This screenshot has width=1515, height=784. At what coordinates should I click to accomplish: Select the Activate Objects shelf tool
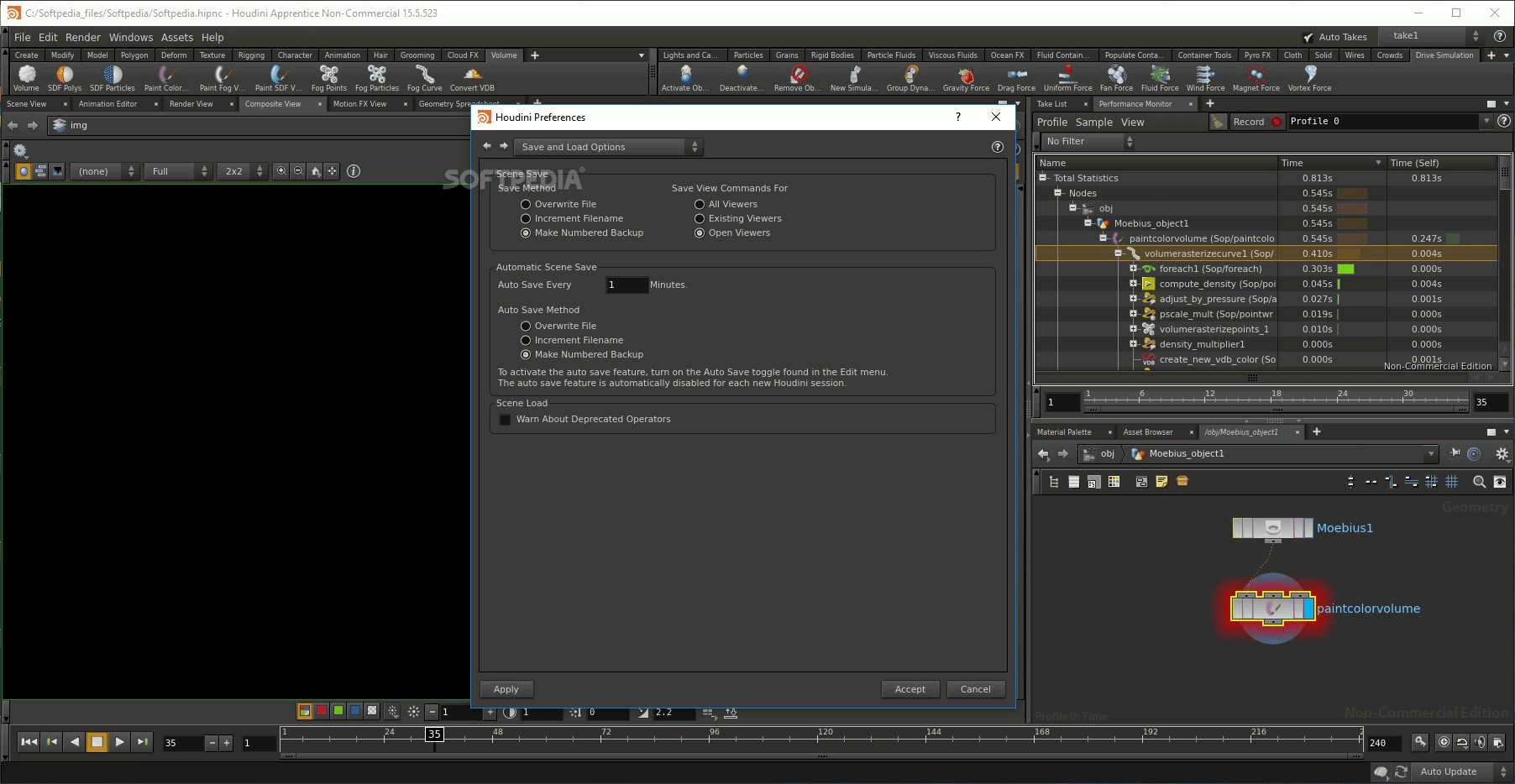tap(685, 78)
